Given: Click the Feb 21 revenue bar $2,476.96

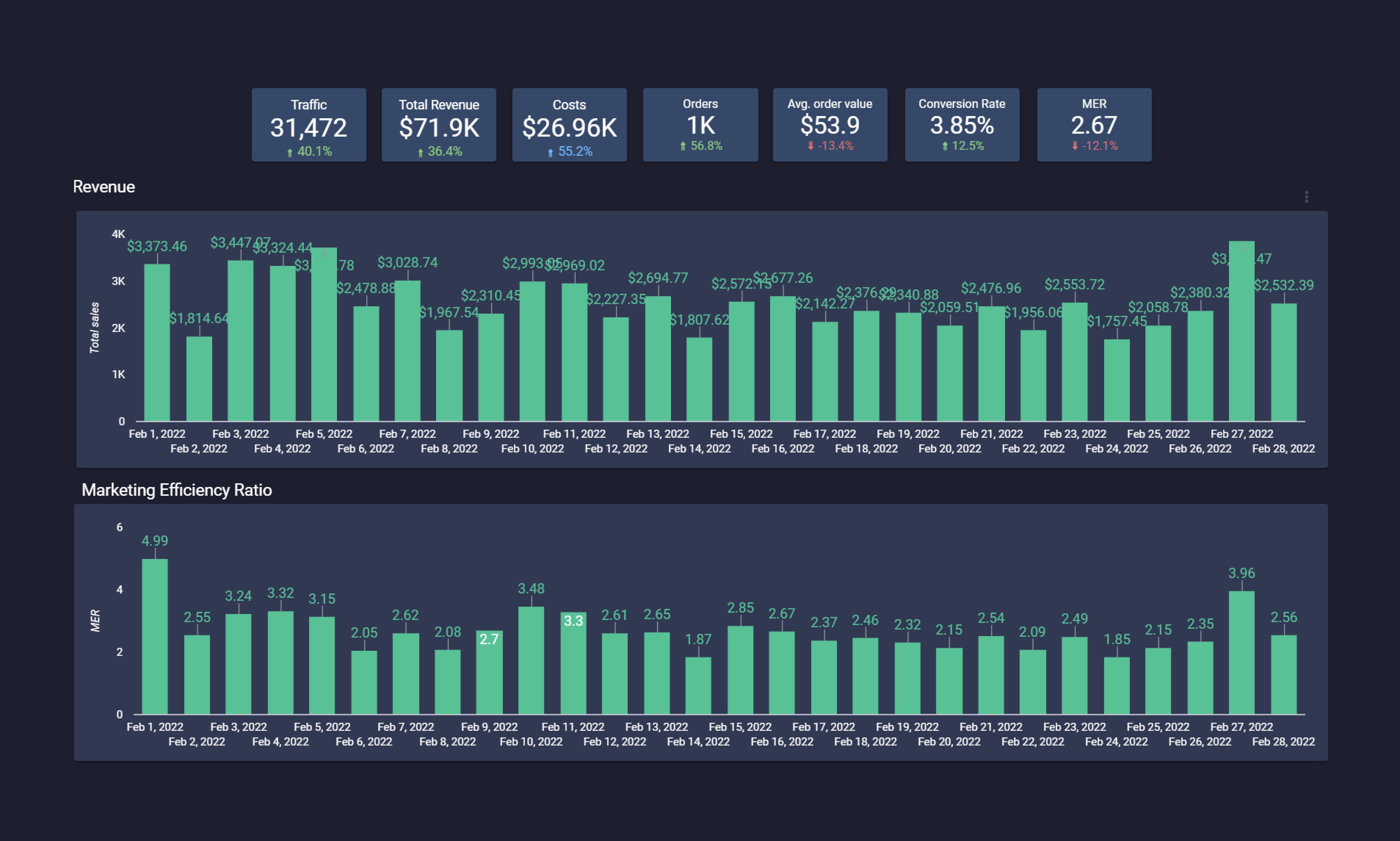Looking at the screenshot, I should [x=992, y=363].
